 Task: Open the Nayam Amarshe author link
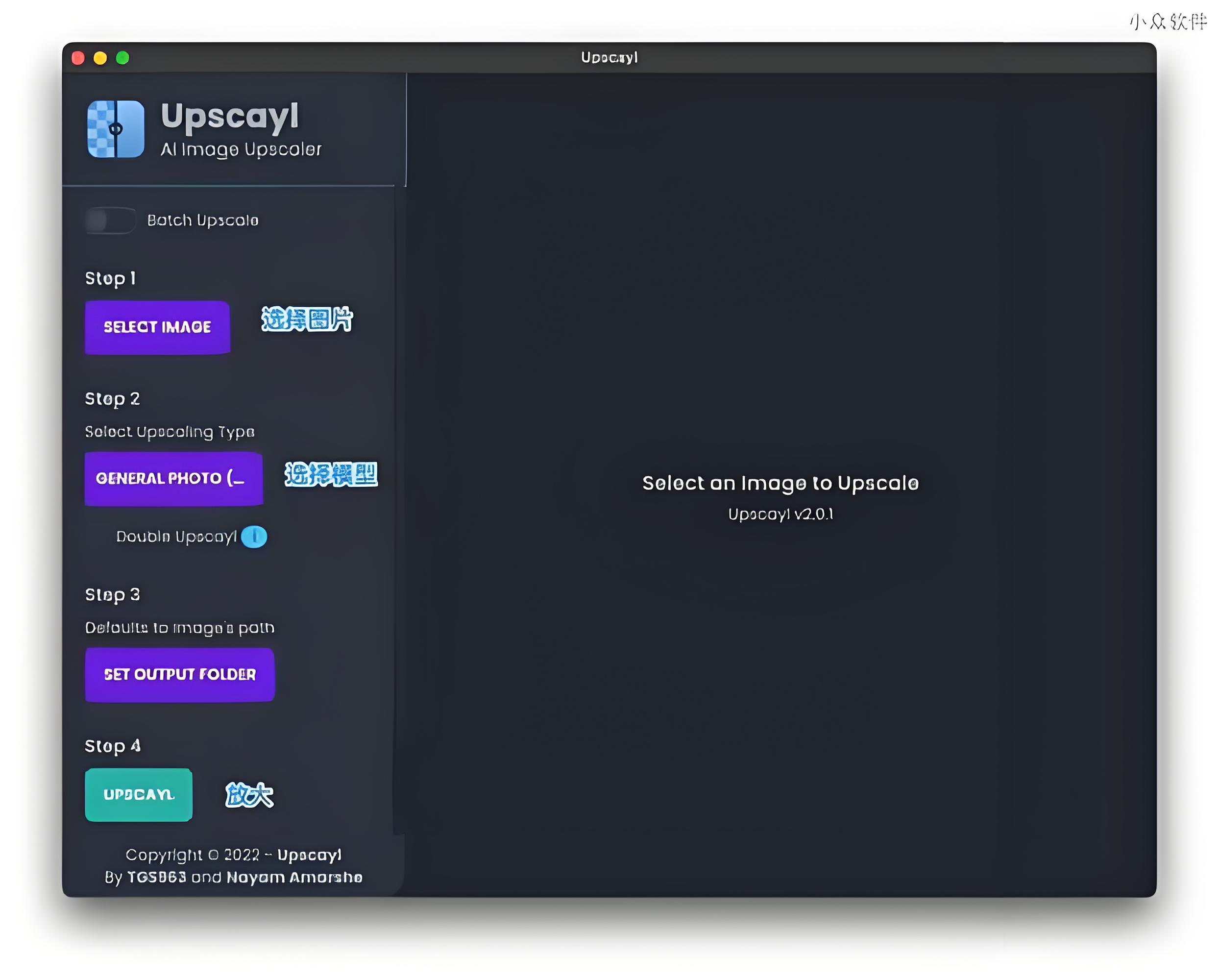[x=294, y=877]
